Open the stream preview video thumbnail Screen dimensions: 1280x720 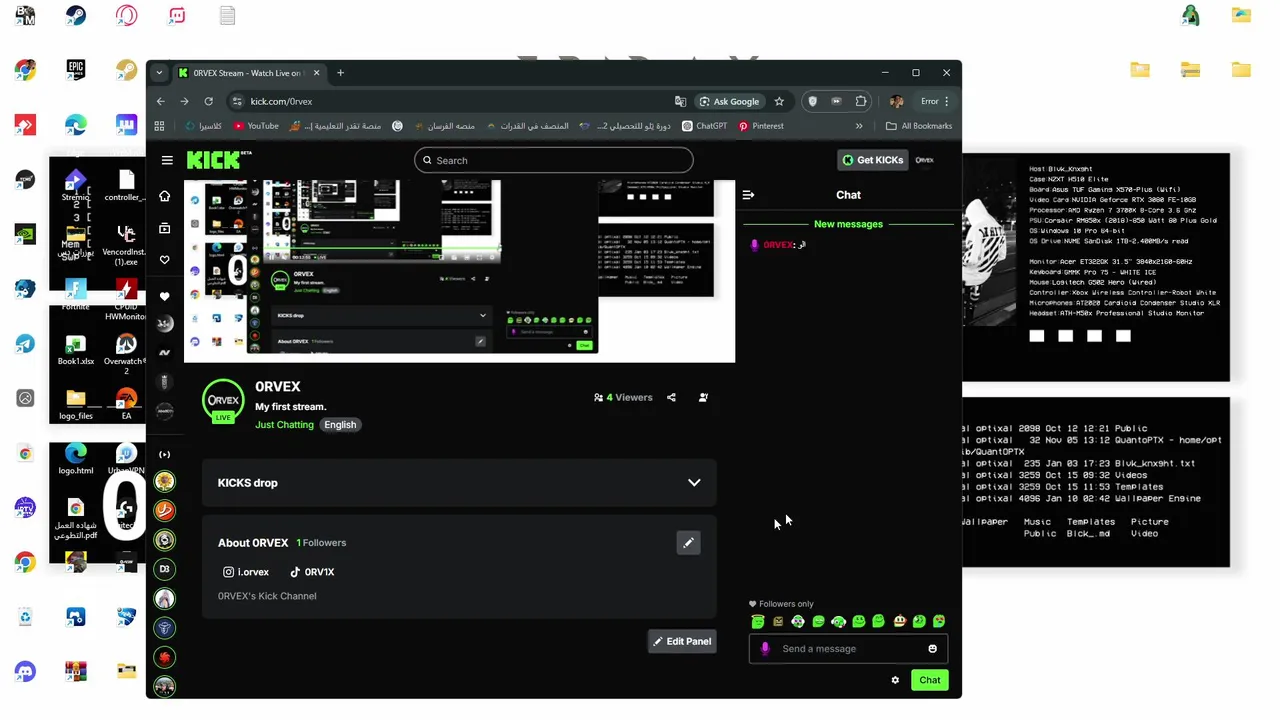click(459, 271)
